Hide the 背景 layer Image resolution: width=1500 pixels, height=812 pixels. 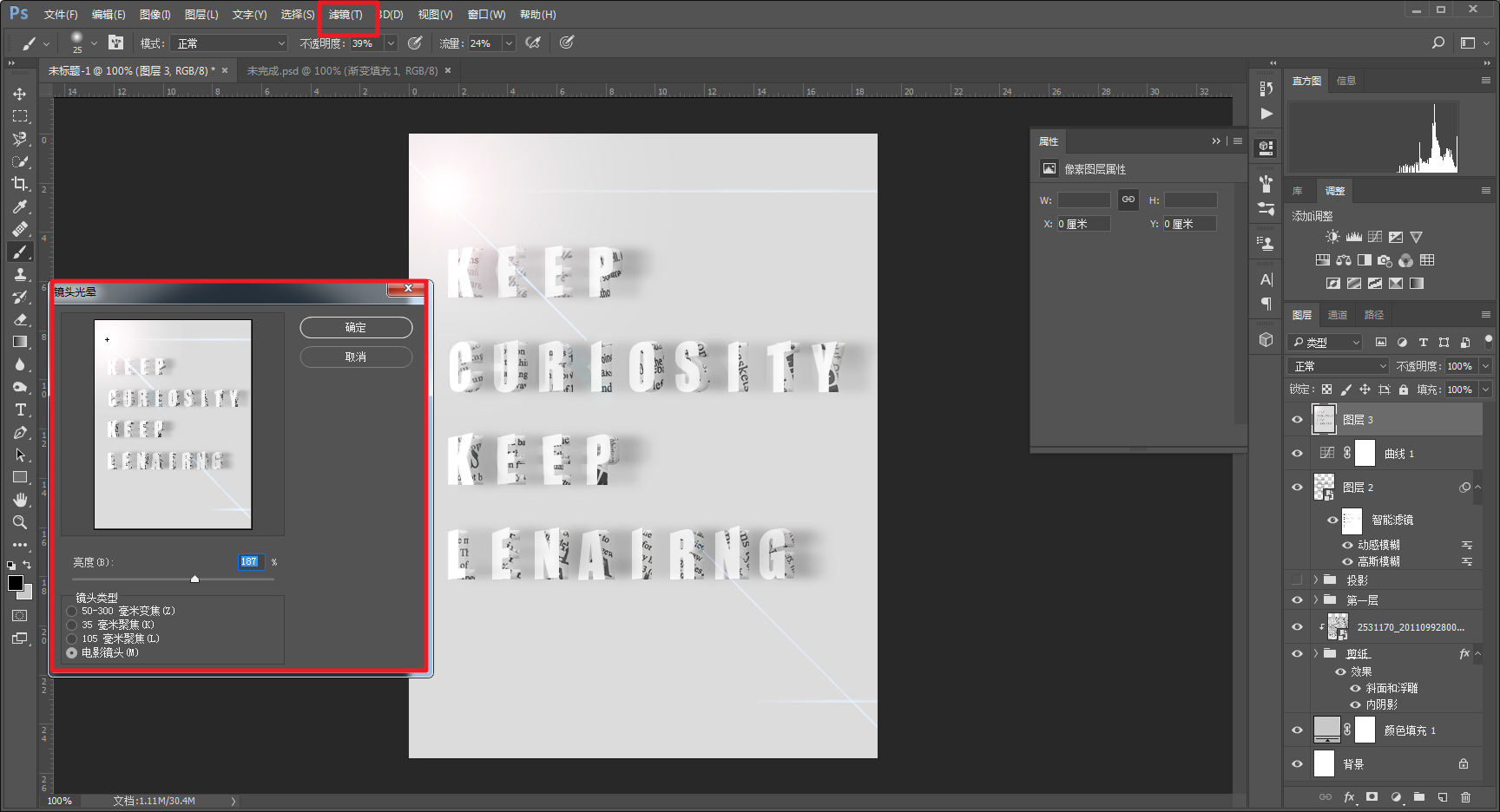(1297, 764)
